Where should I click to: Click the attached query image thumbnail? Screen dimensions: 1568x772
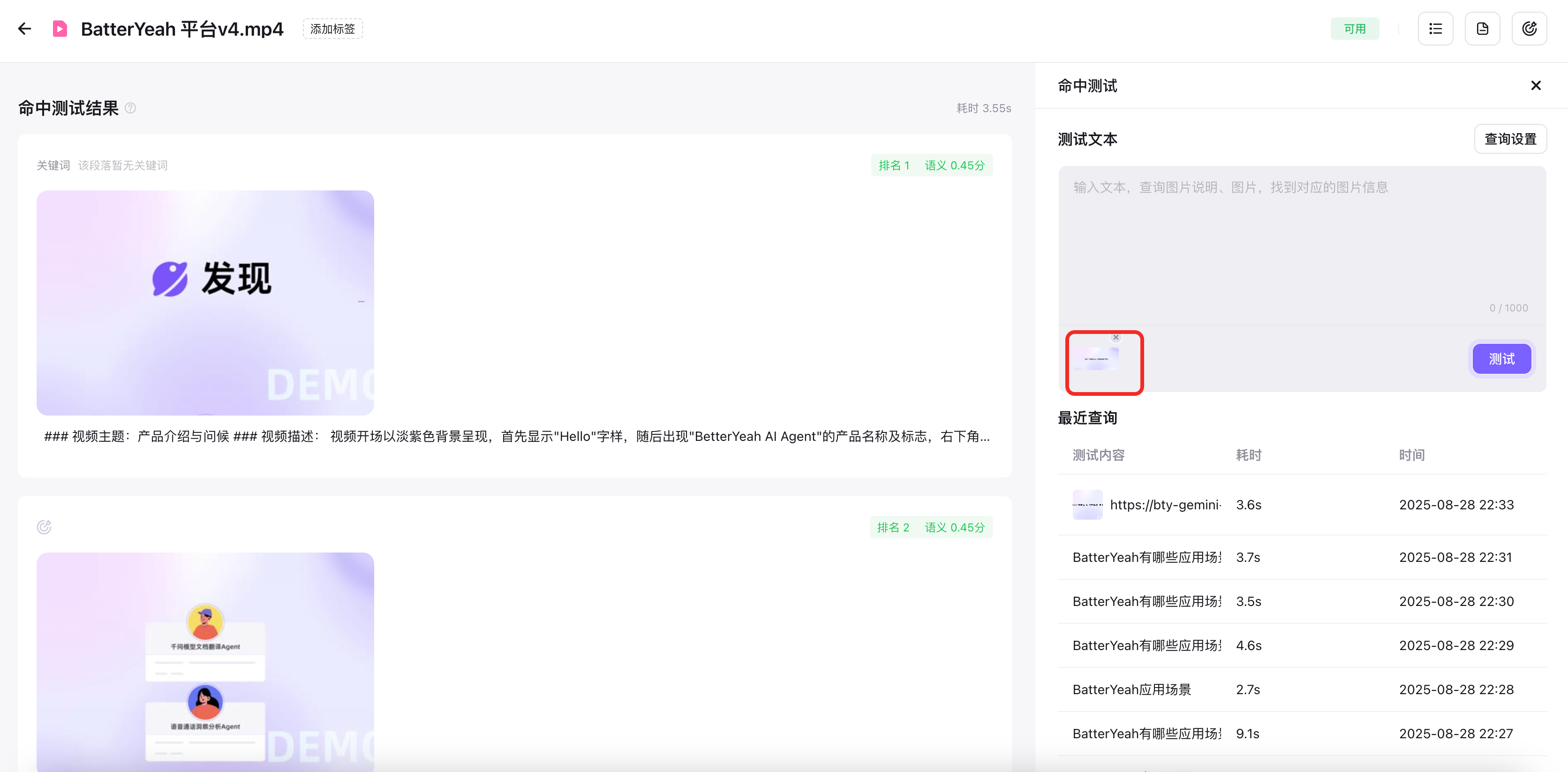[1096, 359]
